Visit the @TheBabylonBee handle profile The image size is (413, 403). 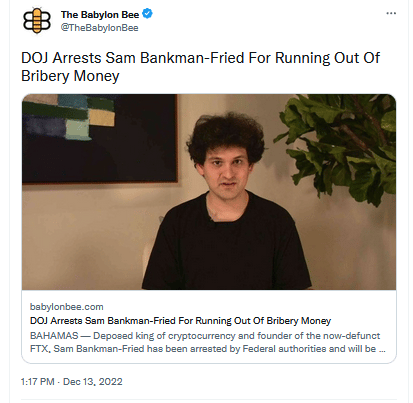[99, 28]
